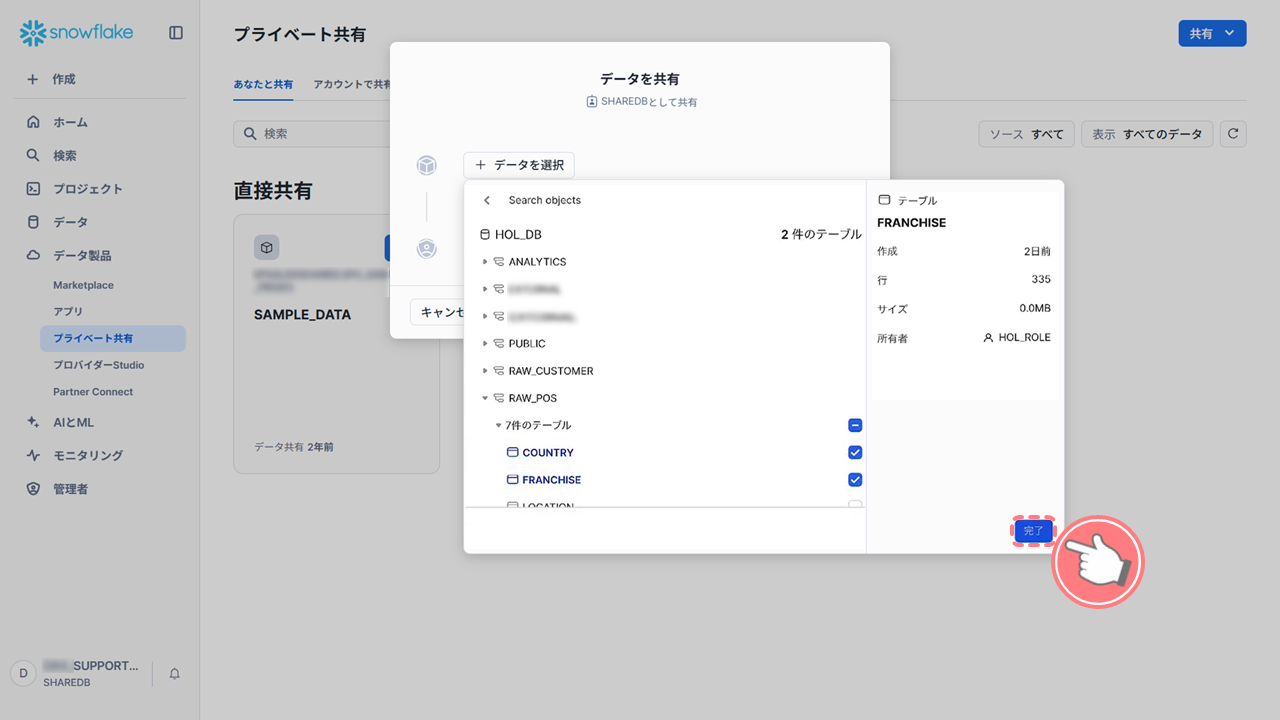The width and height of the screenshot is (1280, 720).
Task: Click the 検索 search input field
Action: point(312,133)
